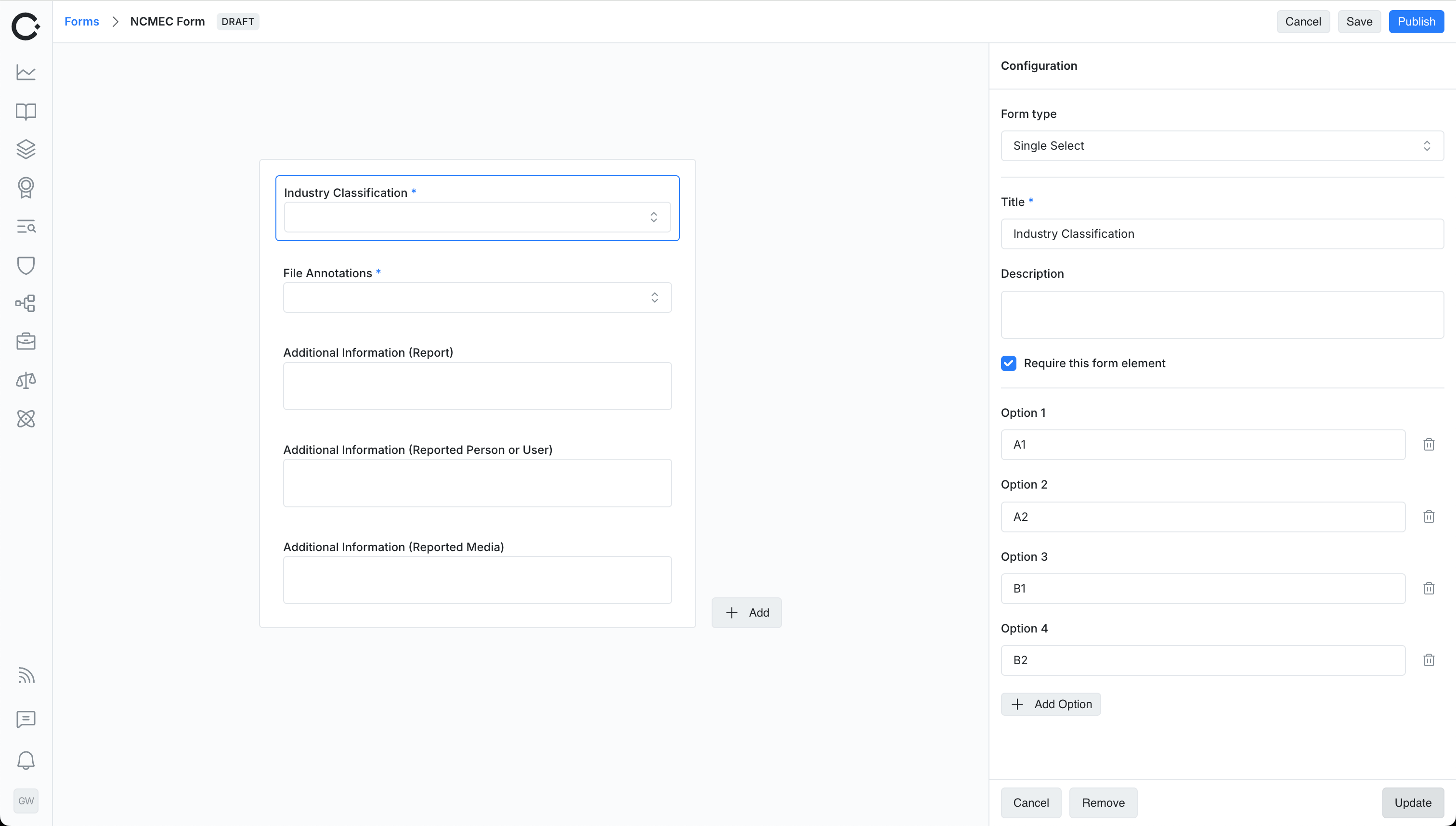Click the Add form element button
Screen dimensions: 1456x826
click(x=746, y=613)
